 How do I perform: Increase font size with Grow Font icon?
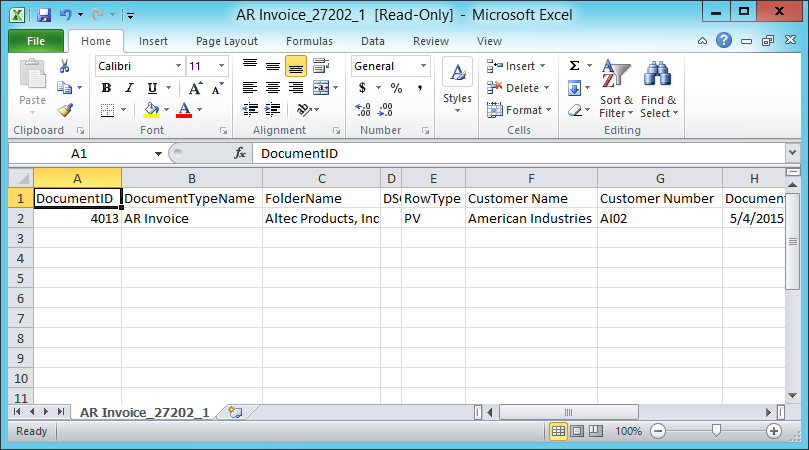195,88
